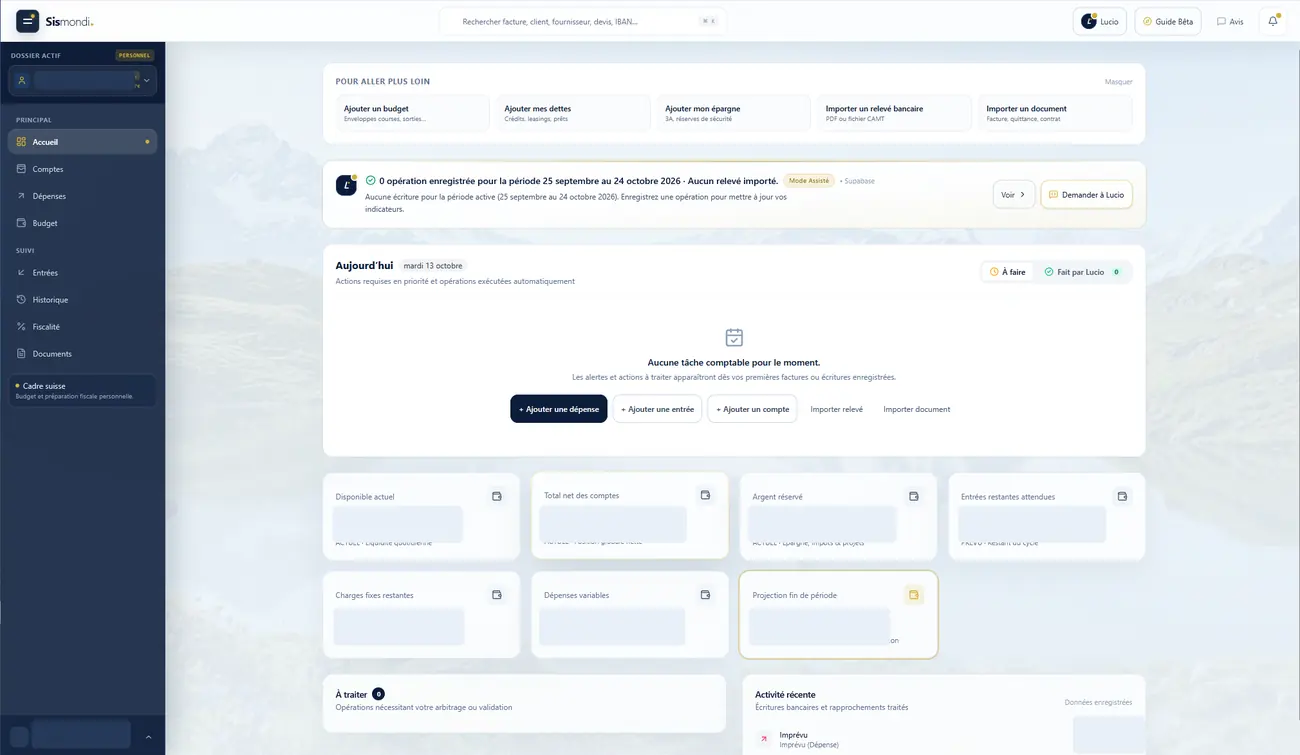This screenshot has height=755, width=1300.
Task: Click the icon on Charges fixes restantes card
Action: pyautogui.click(x=497, y=595)
